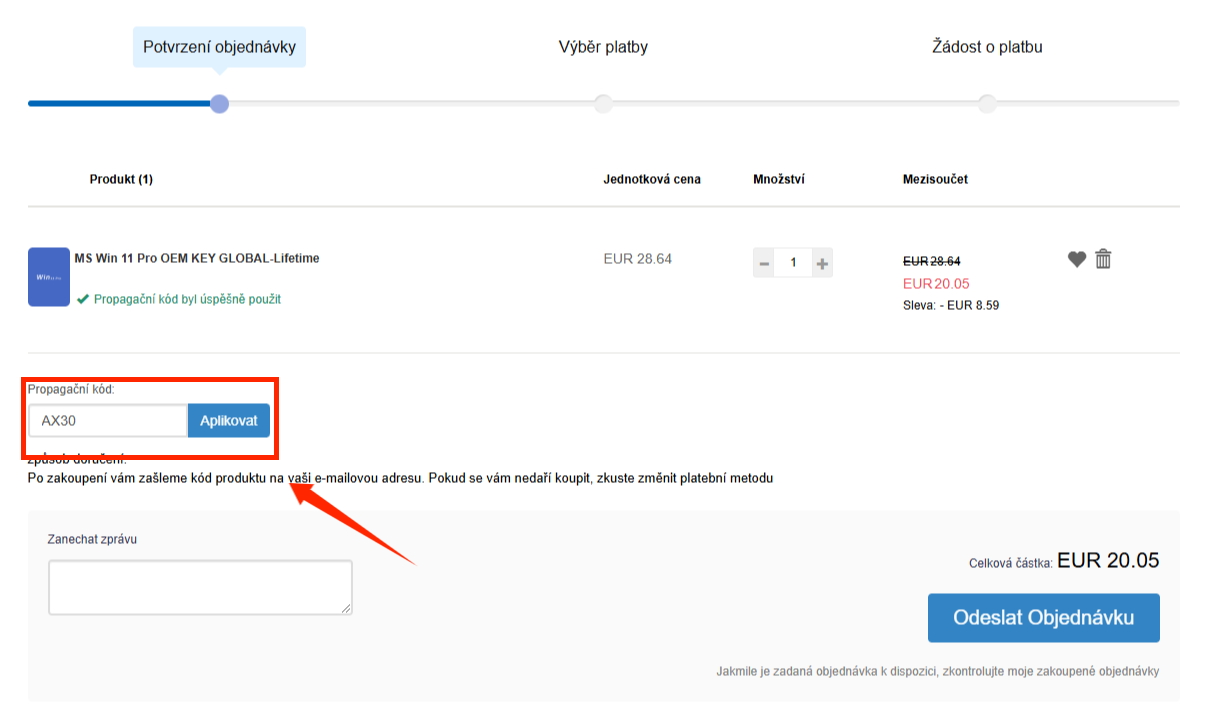Viewport: 1222px width, 708px height.
Task: Click the Zanechat zprávu message box
Action: 200,587
